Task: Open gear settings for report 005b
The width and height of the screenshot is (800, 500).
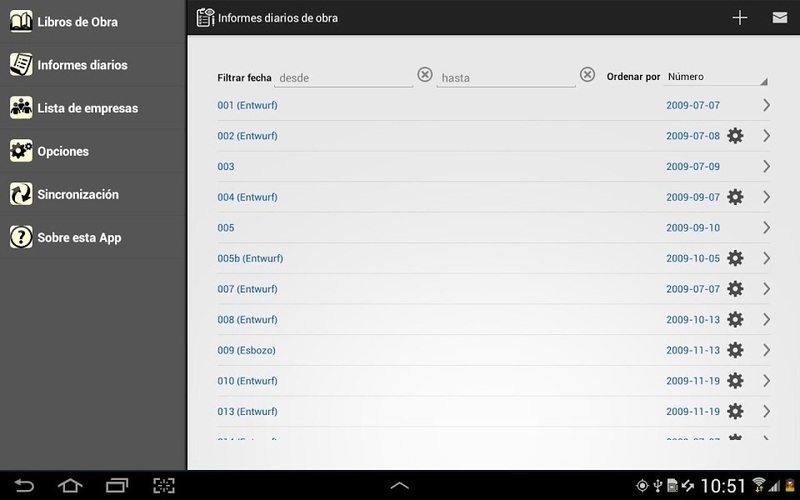Action: coord(735,258)
